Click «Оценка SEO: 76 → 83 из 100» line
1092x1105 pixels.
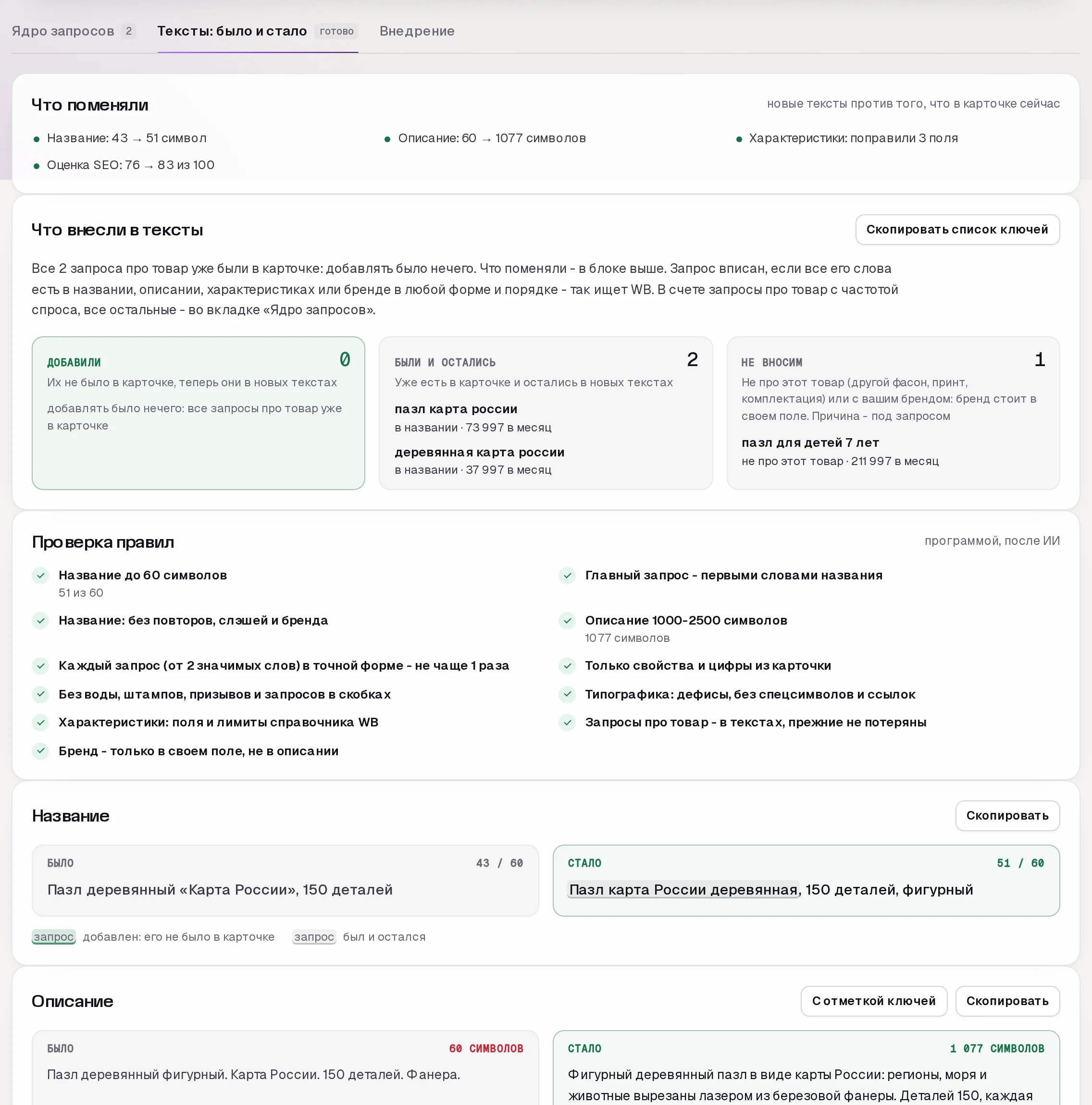(x=130, y=165)
